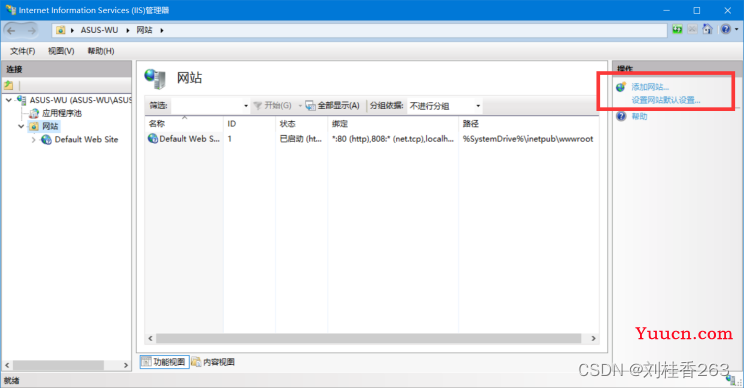Click the status bar network icon

(x=732, y=379)
